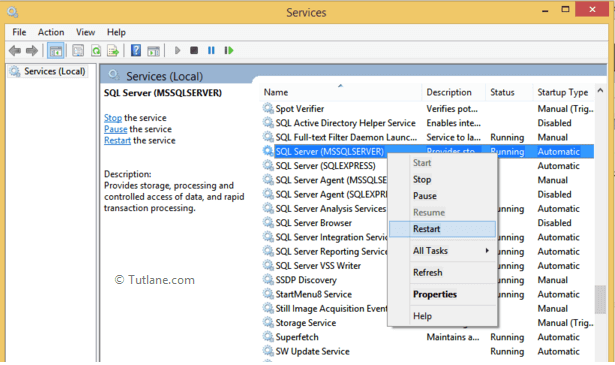Open the Help menu in menu bar
The height and width of the screenshot is (365, 615).
click(116, 32)
